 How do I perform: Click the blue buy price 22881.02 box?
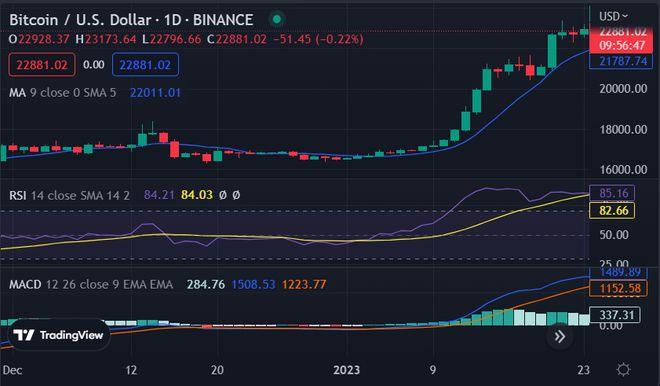point(145,65)
